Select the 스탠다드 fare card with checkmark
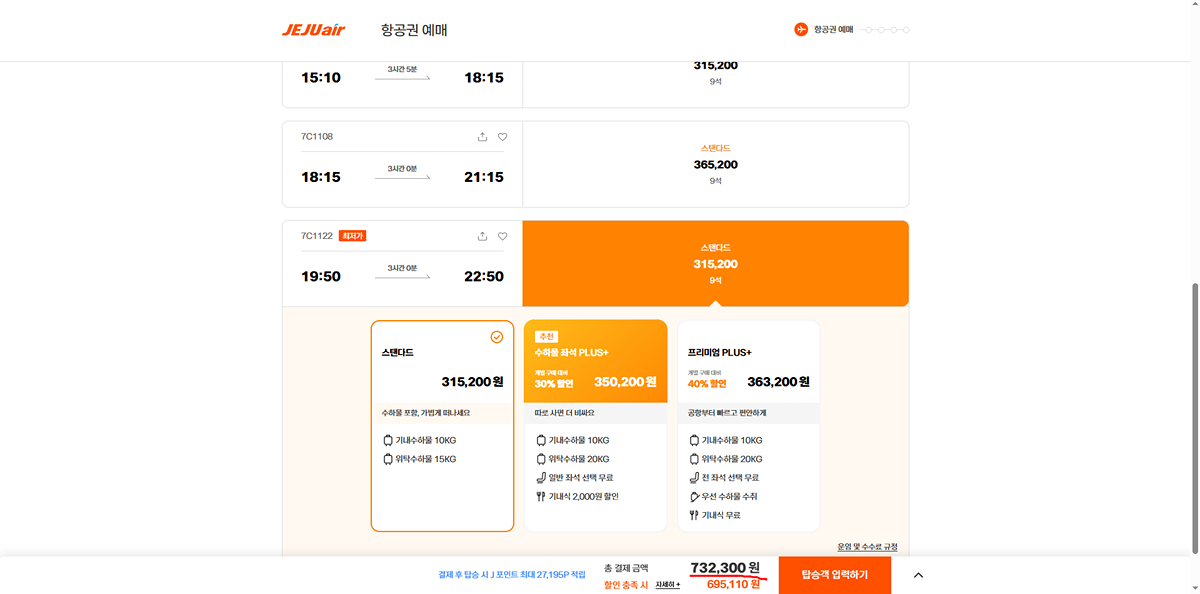Screen dimensions: 1200x594 [x=442, y=426]
